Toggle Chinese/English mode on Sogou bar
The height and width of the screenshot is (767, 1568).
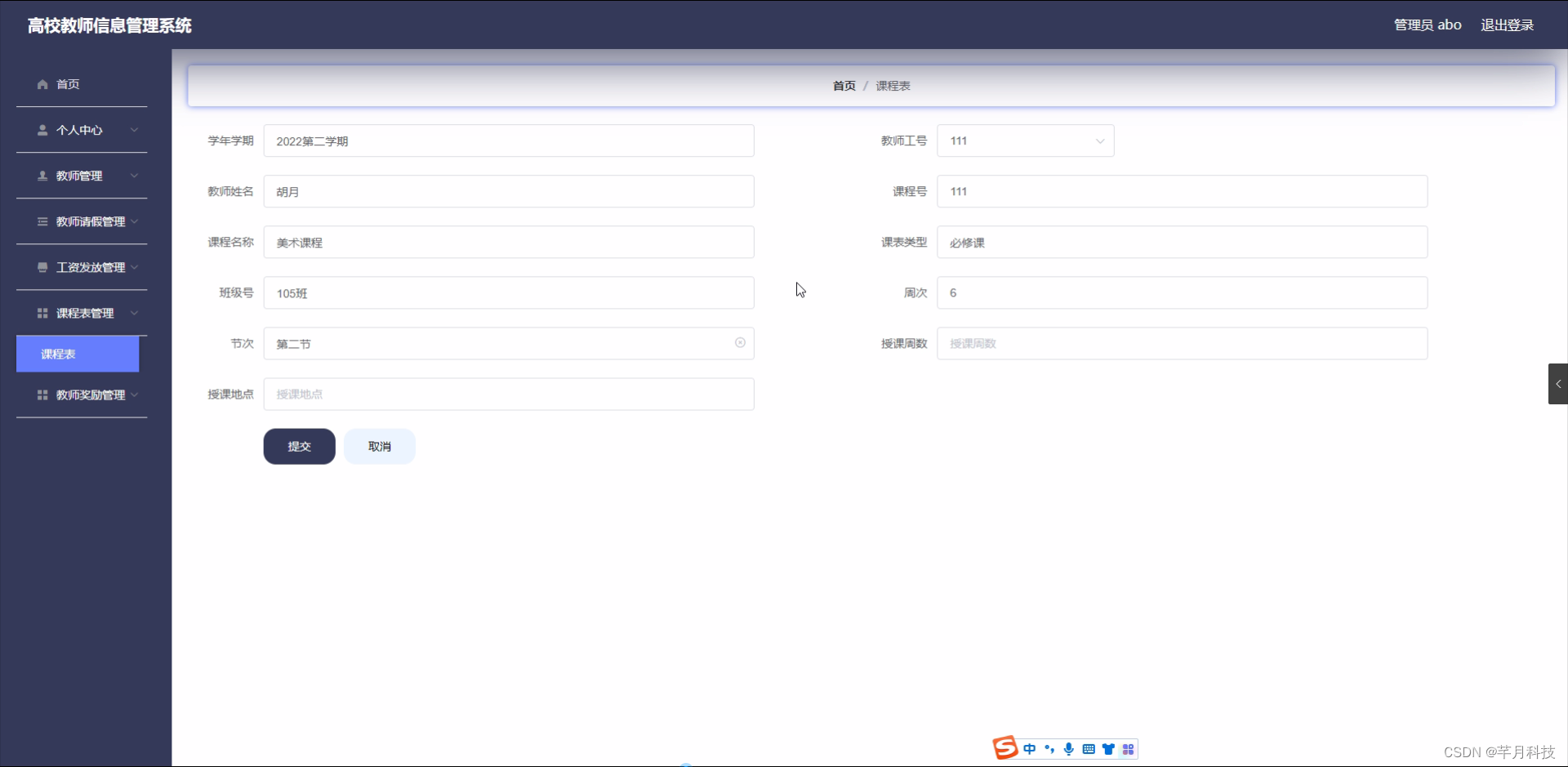tap(1030, 748)
